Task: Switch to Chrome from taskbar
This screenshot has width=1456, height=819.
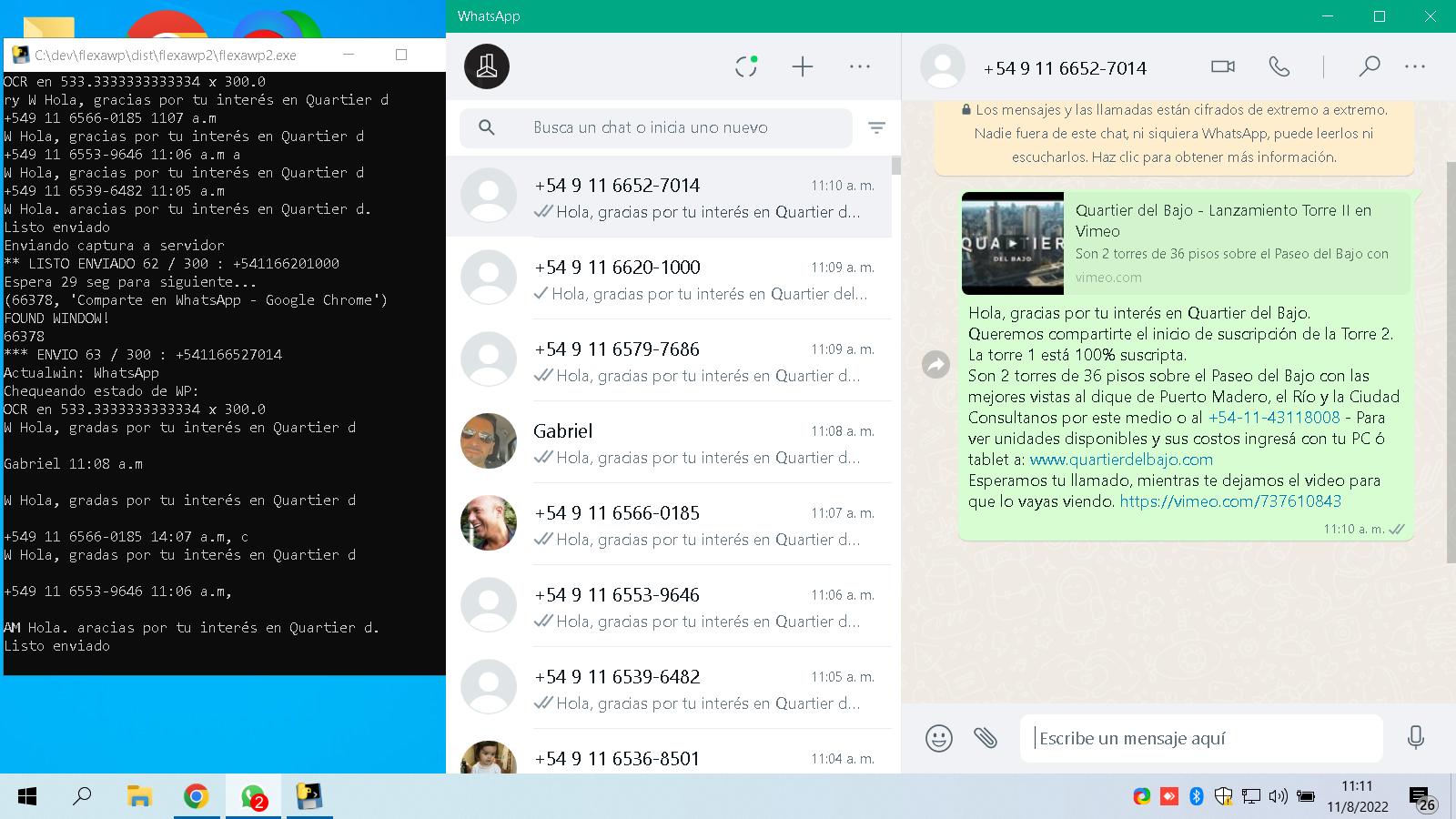Action: (x=196, y=797)
